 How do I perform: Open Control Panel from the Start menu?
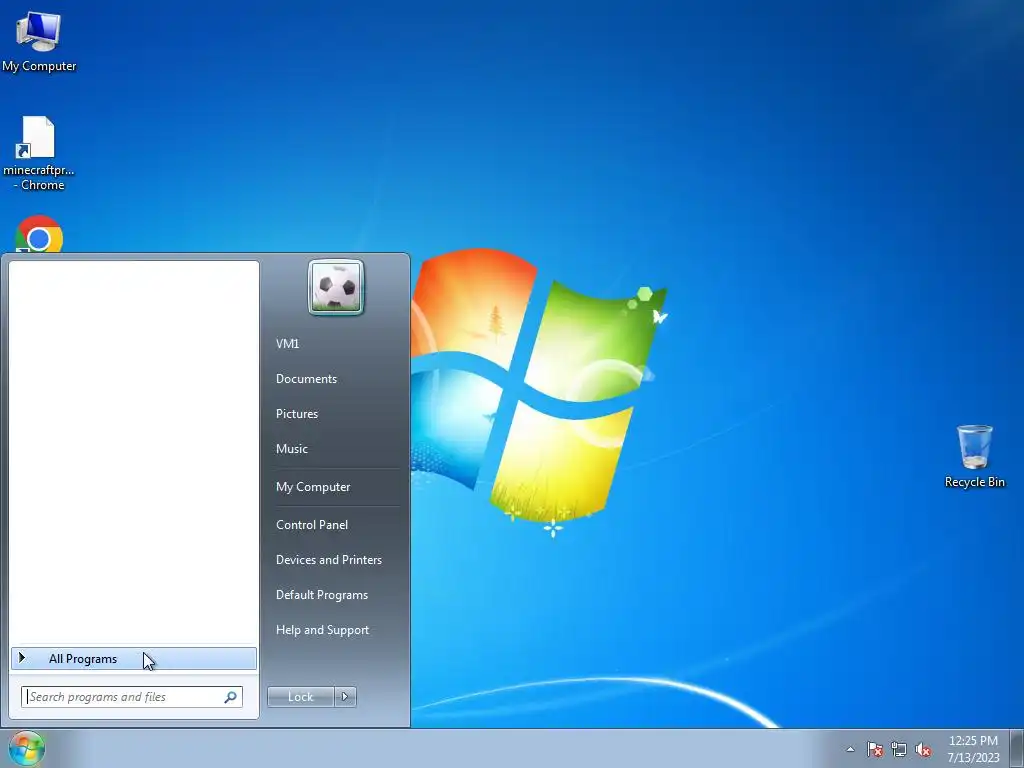pyautogui.click(x=312, y=525)
